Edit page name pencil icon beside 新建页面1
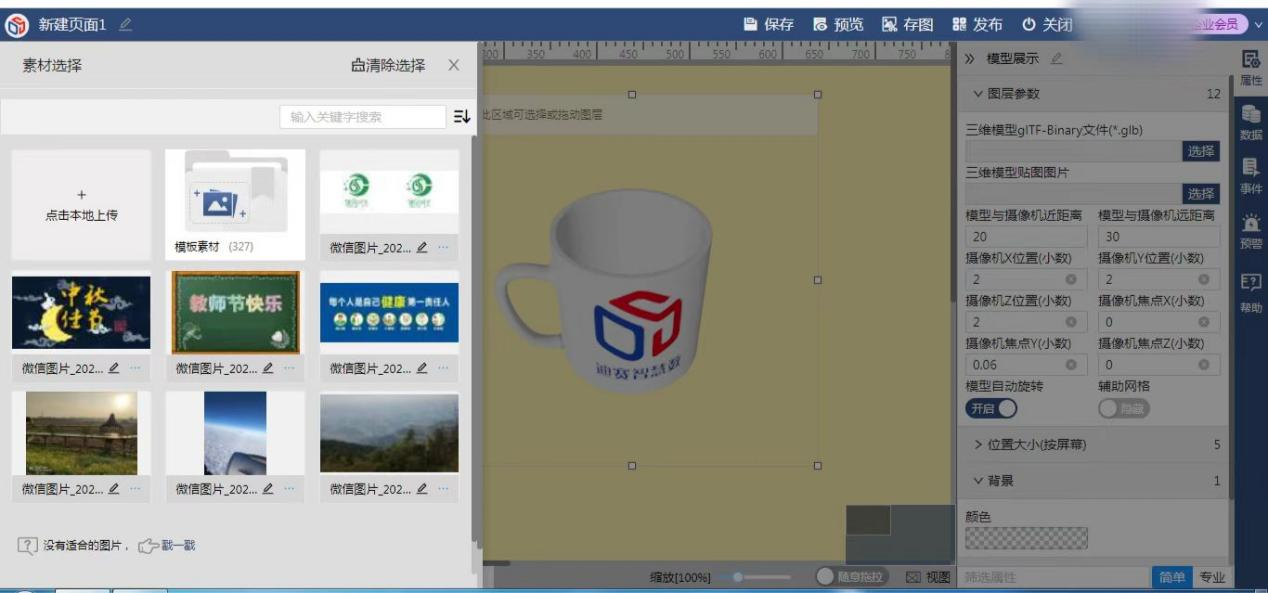 tap(125, 24)
